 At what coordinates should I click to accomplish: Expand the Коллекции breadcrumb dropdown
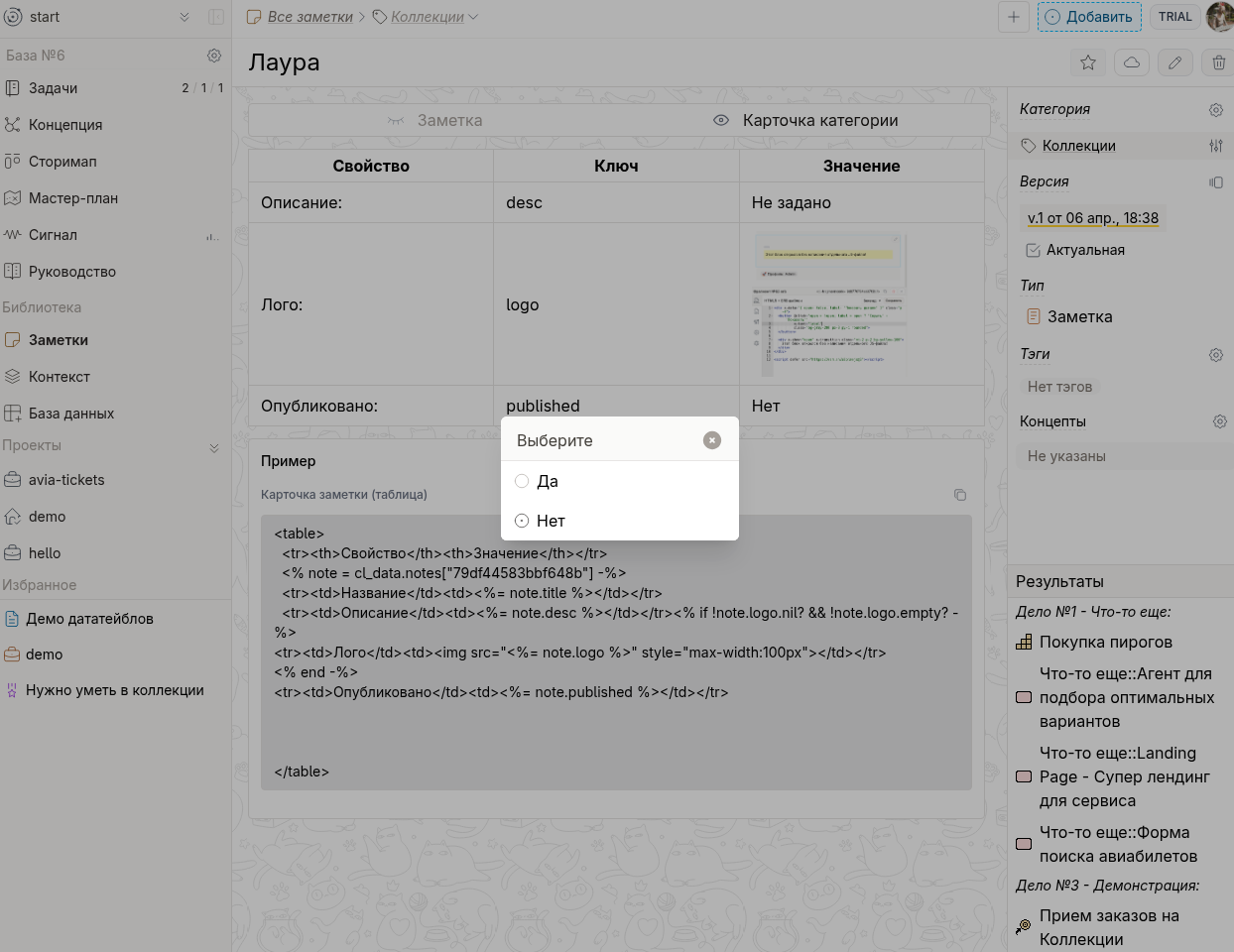tap(472, 17)
